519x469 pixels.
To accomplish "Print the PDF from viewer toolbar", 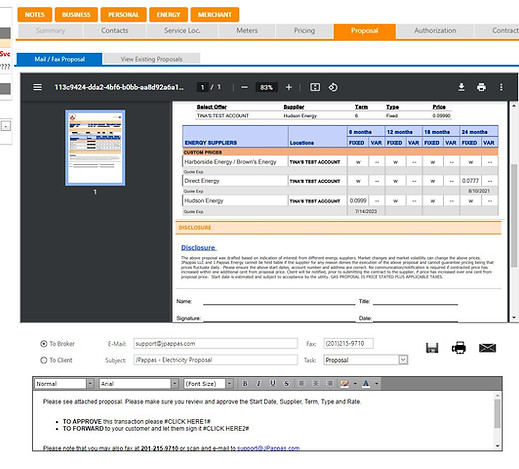I will [x=481, y=87].
